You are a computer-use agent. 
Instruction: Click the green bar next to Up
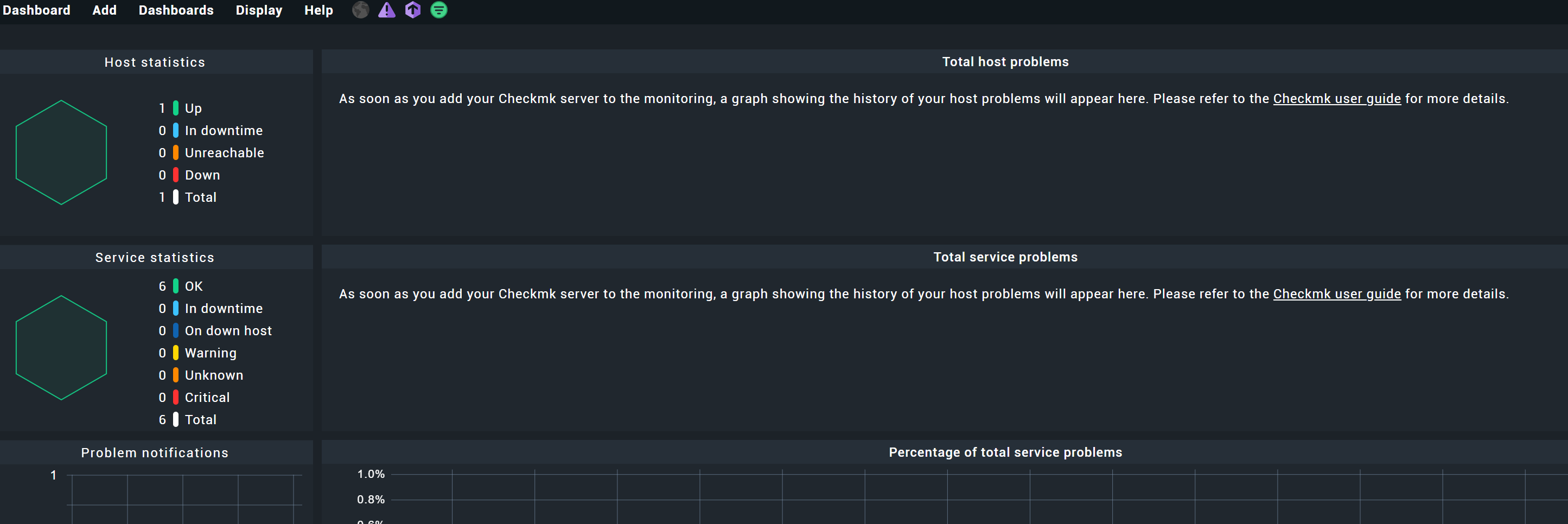[x=175, y=108]
